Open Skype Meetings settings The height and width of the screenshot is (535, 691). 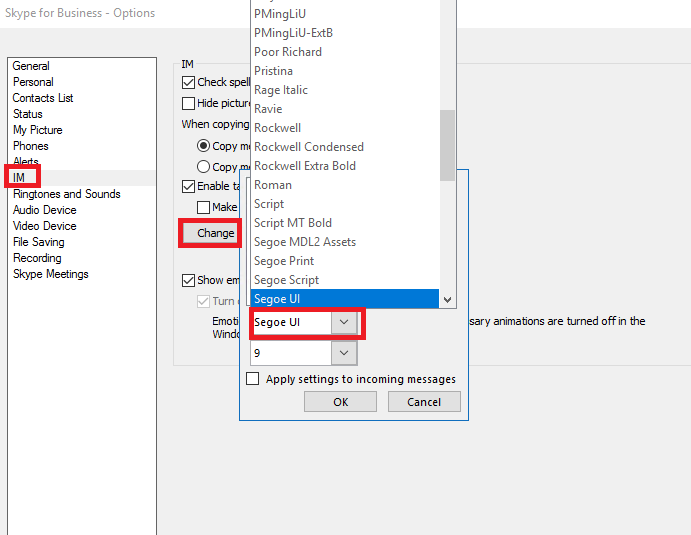[x=50, y=274]
